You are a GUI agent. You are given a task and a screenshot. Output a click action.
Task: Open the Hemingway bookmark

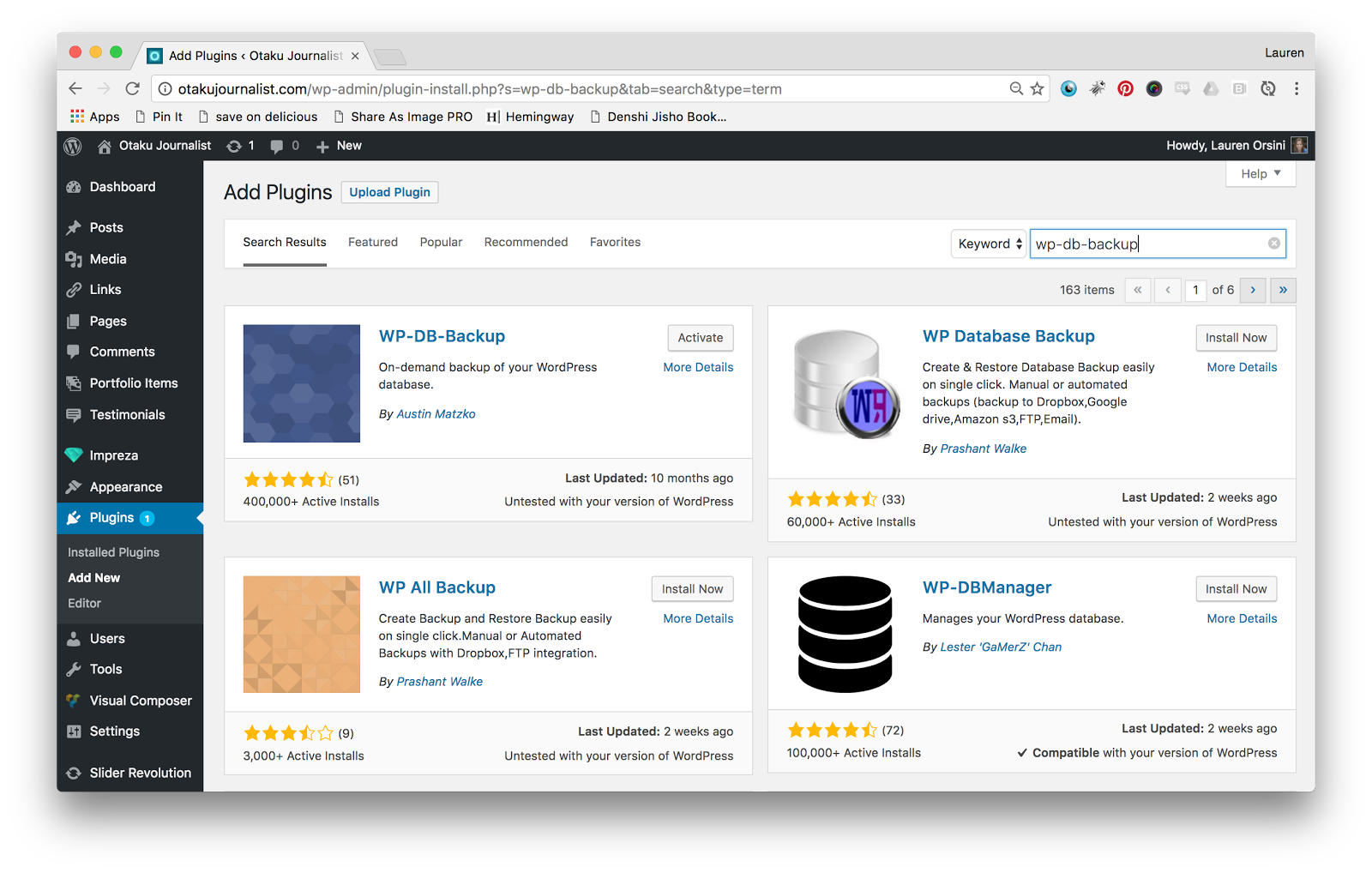[x=531, y=117]
